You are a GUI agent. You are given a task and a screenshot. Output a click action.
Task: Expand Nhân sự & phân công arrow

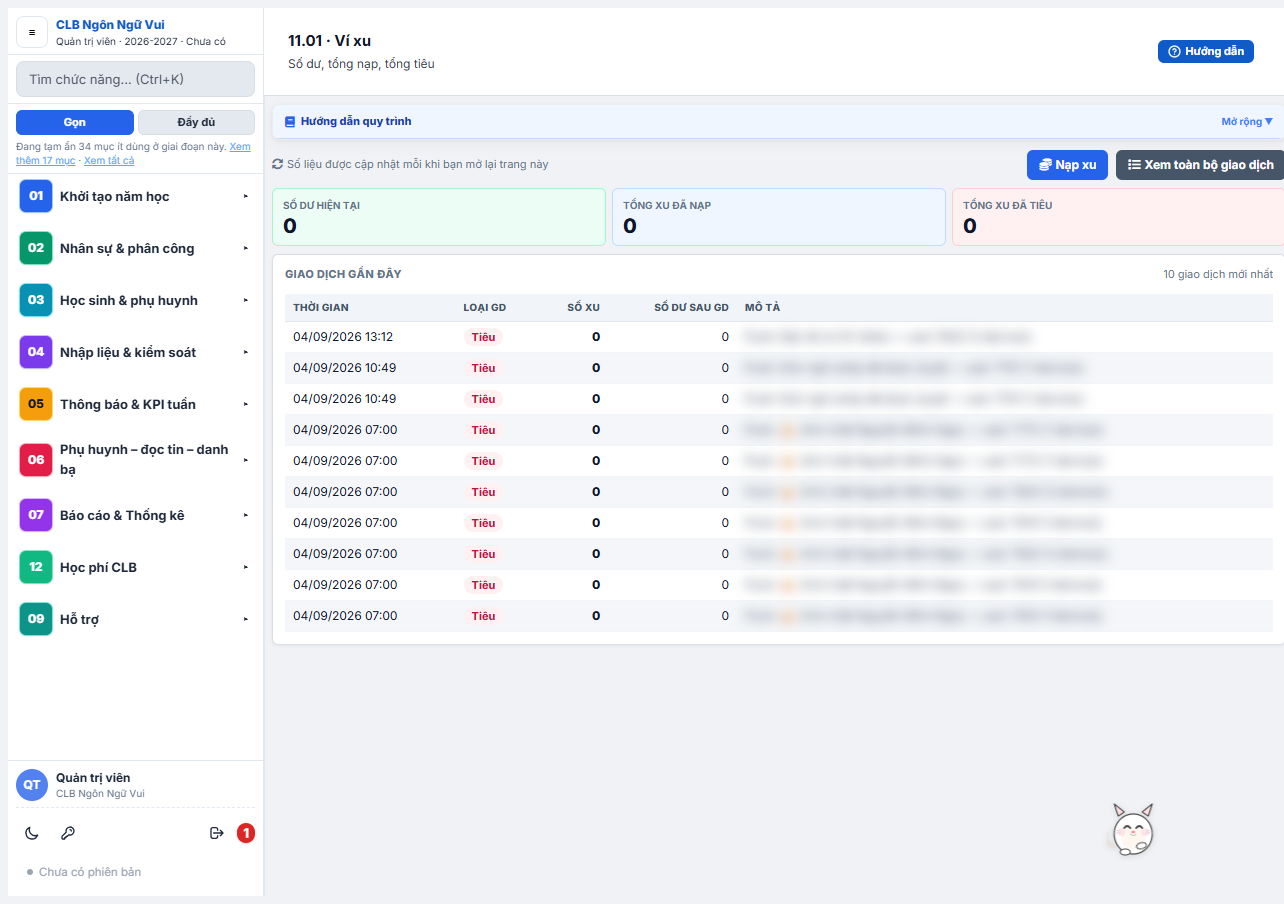point(246,249)
